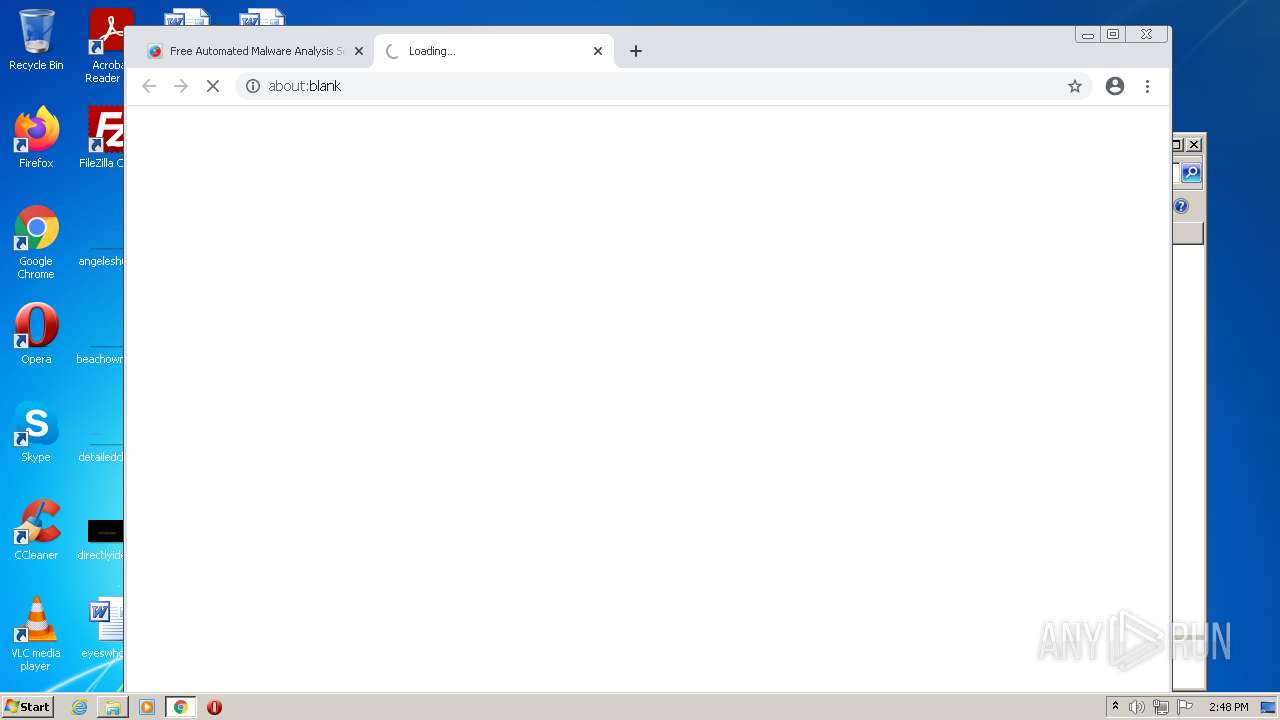Image resolution: width=1280 pixels, height=720 pixels.
Task: Open a new tab with plus button
Action: click(636, 51)
